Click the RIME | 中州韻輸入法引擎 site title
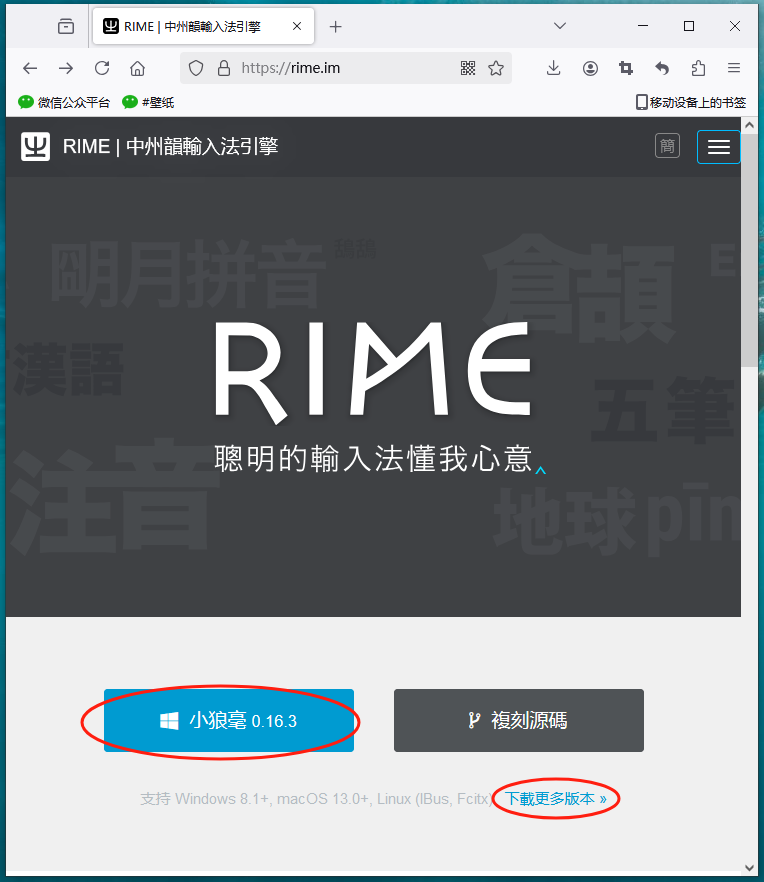Viewport: 764px width, 882px height. (x=170, y=146)
